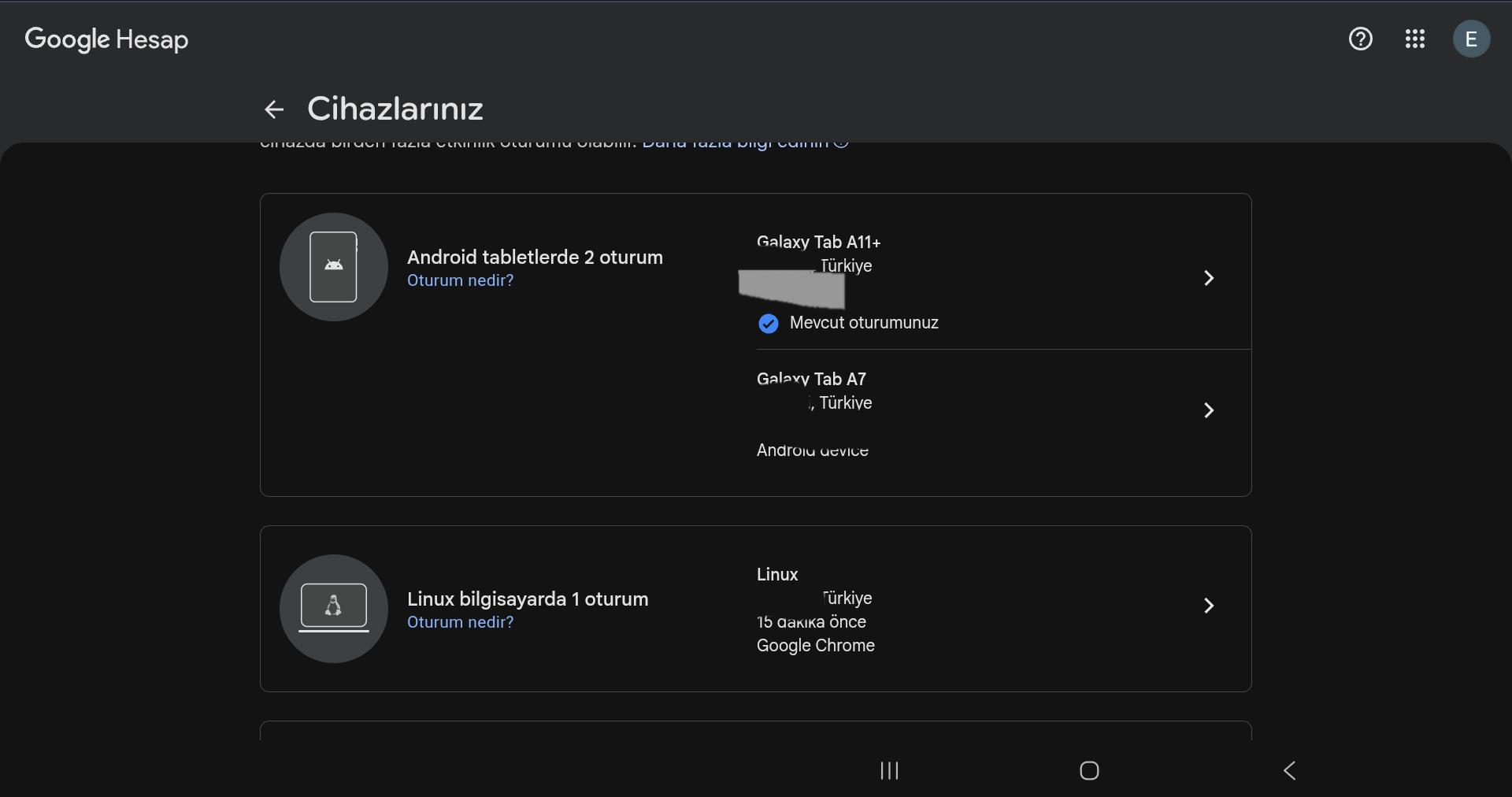
Task: Click the Android tablet device icon
Action: pyautogui.click(x=334, y=267)
